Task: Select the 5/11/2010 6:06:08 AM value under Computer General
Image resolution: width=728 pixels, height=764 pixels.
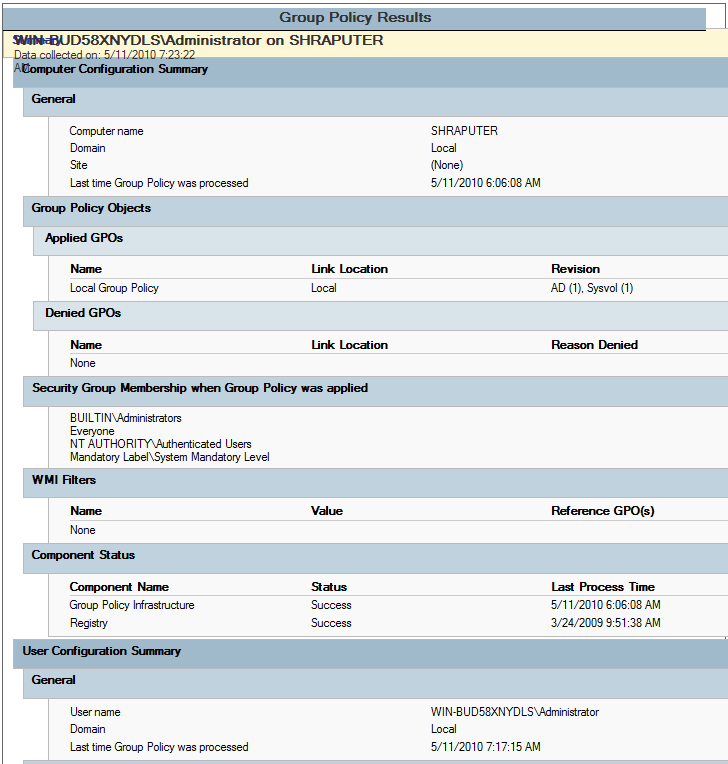Action: coord(485,183)
